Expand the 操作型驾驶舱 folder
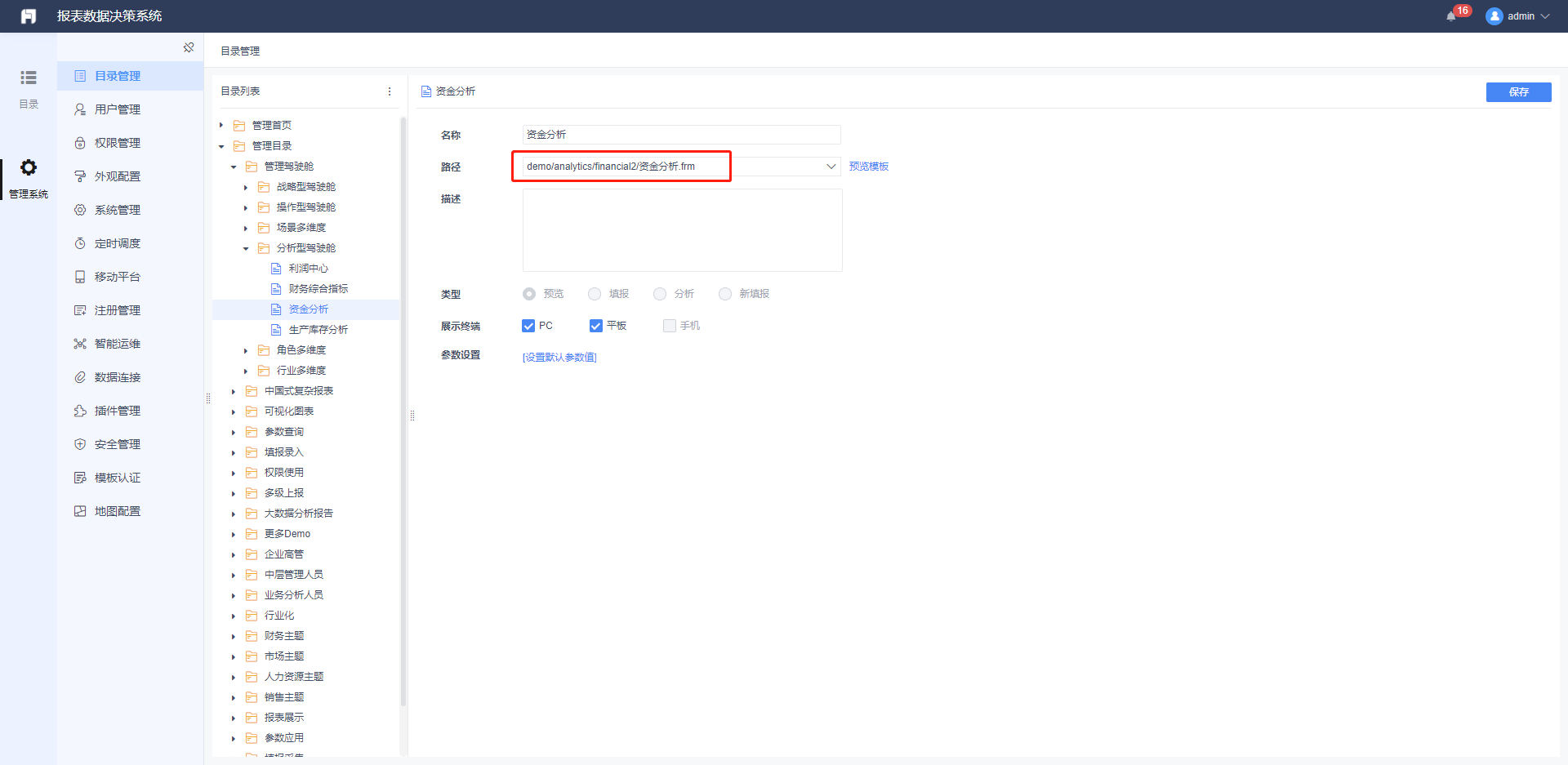The height and width of the screenshot is (765, 1568). tap(246, 207)
